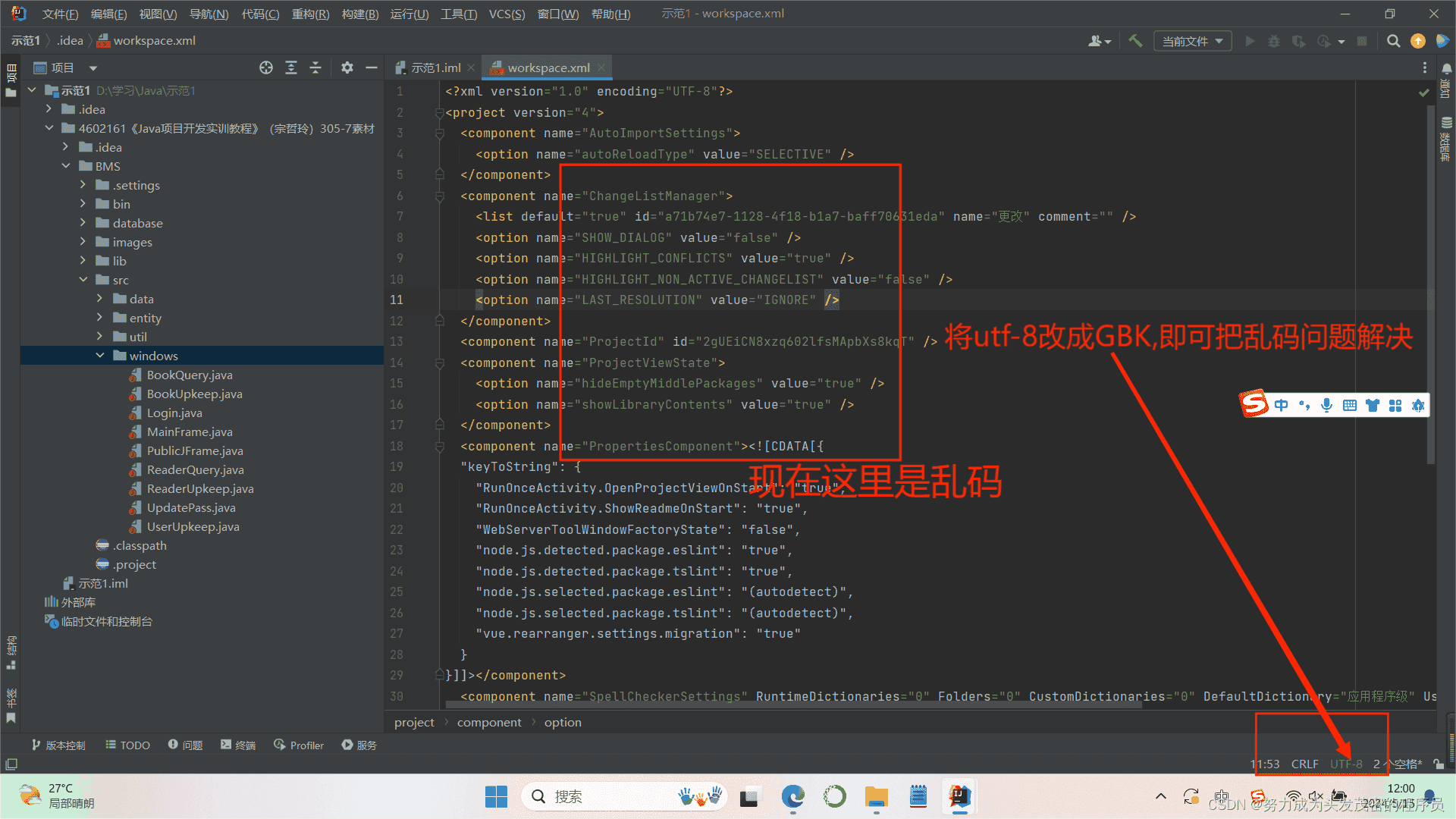Collapse the 示范1 root project node
Viewport: 1456px width, 819px height.
(32, 90)
